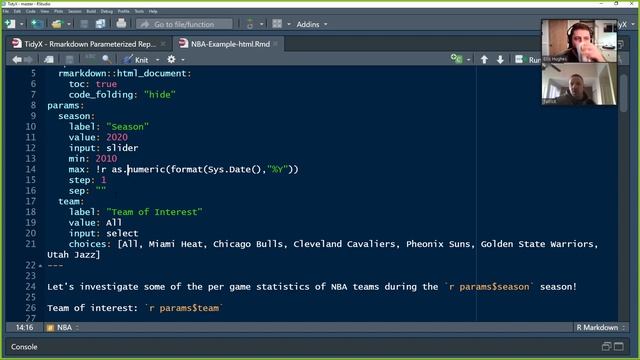Click 'r params$season' inline code
640x360 pixels.
(489, 287)
